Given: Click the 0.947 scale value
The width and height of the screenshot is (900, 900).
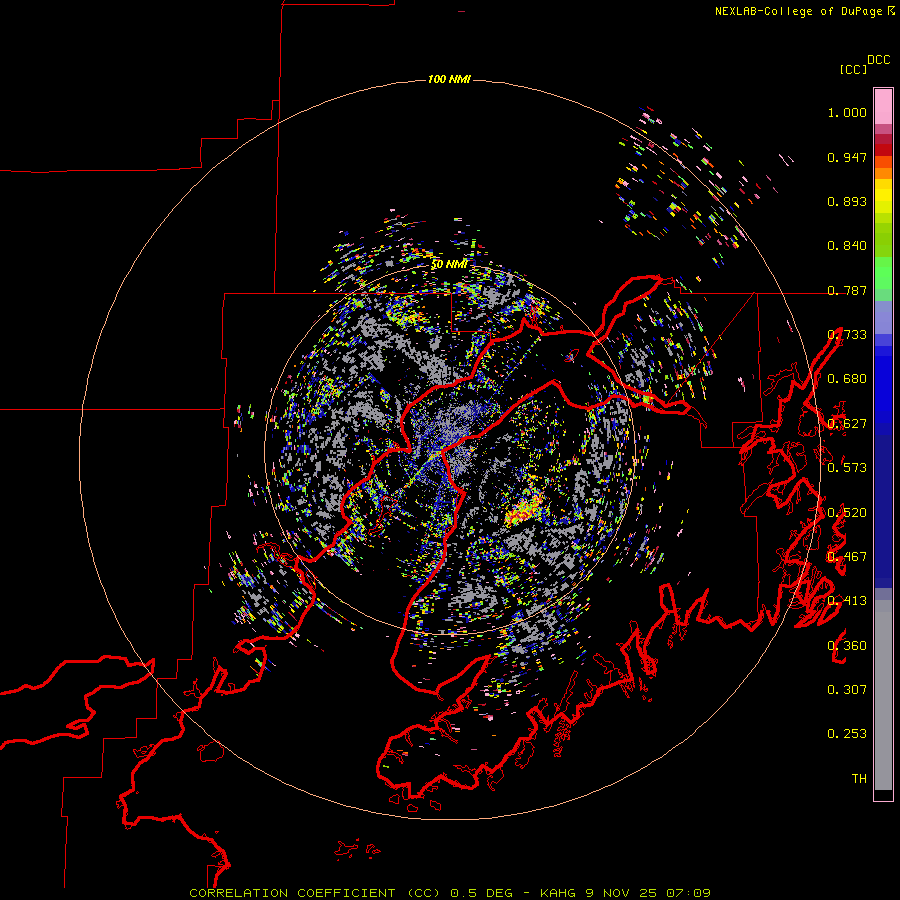Looking at the screenshot, I should [847, 157].
